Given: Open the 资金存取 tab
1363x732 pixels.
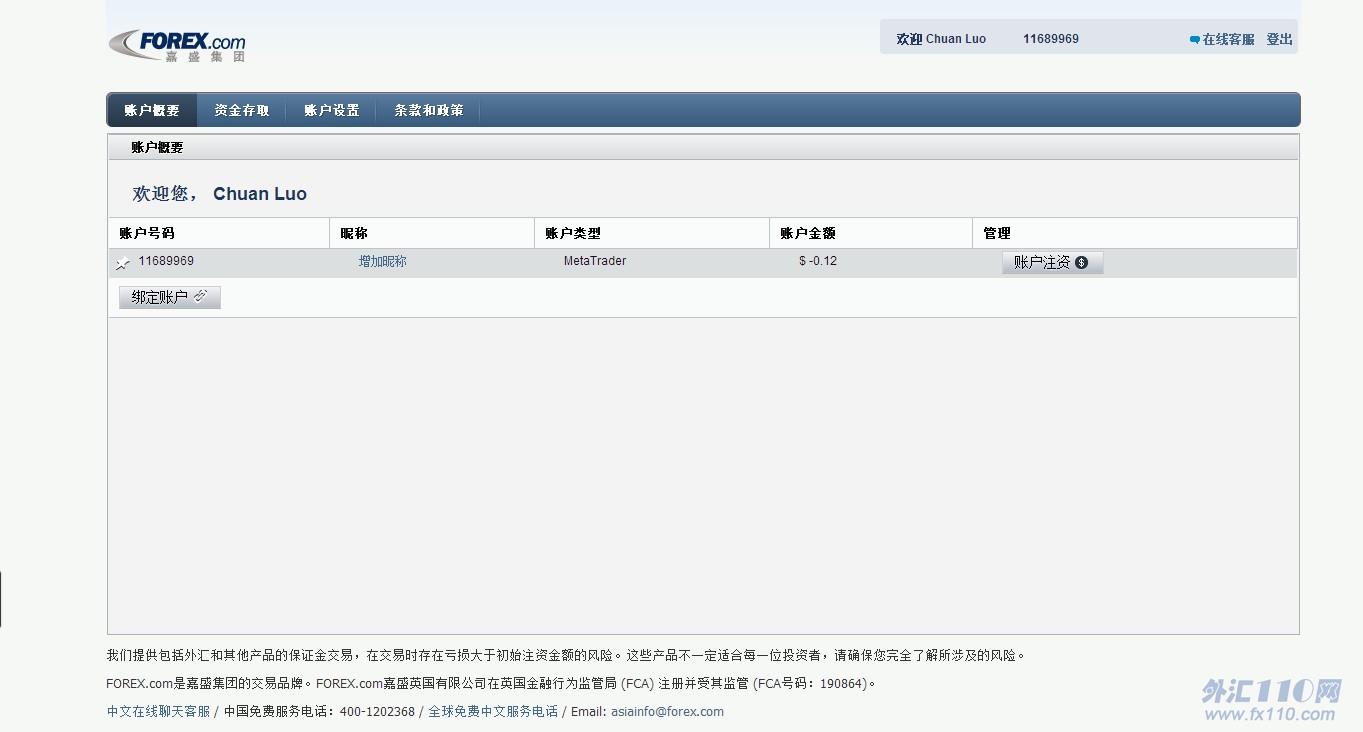Looking at the screenshot, I should 242,110.
